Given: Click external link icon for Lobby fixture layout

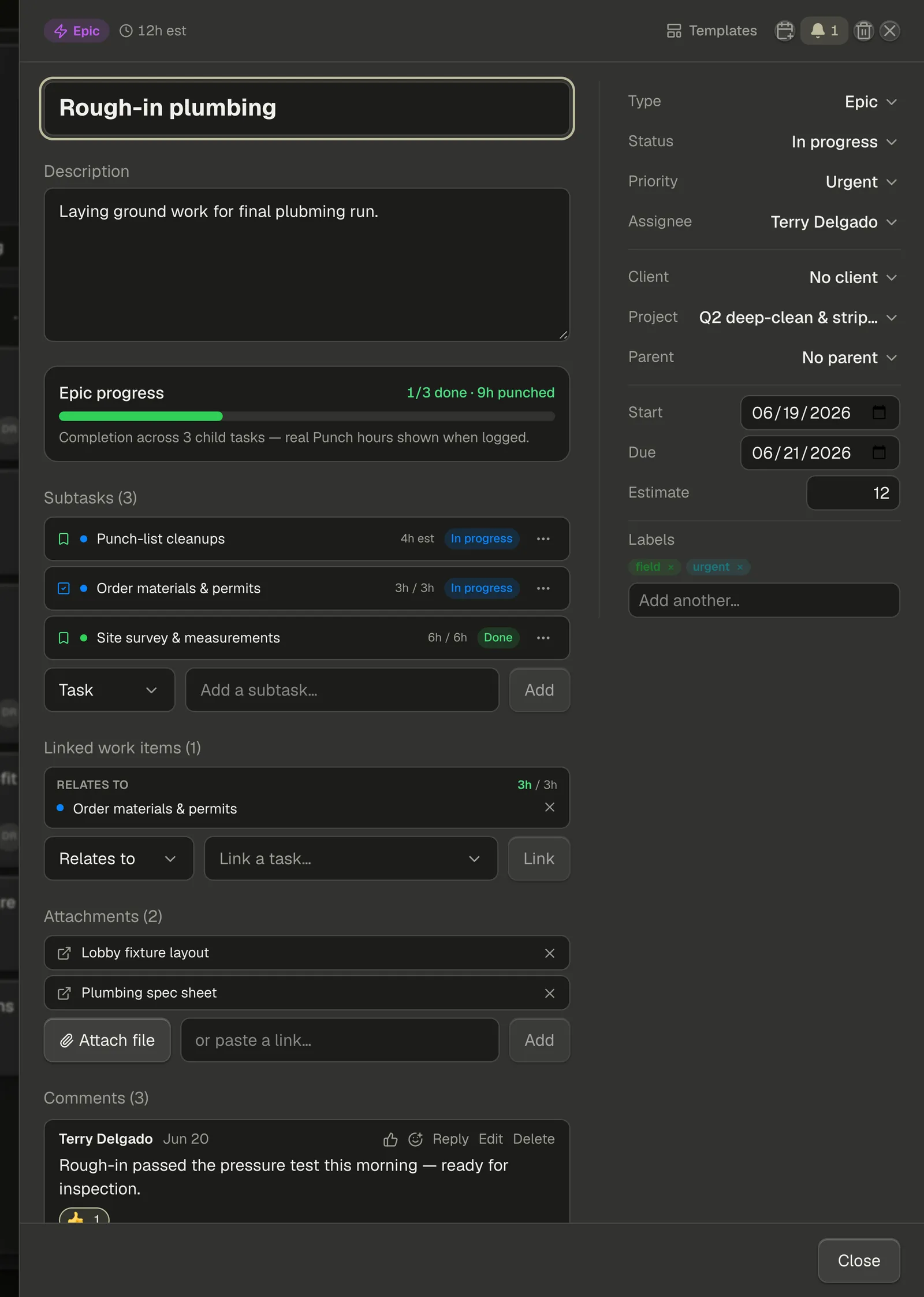Looking at the screenshot, I should (x=64, y=953).
